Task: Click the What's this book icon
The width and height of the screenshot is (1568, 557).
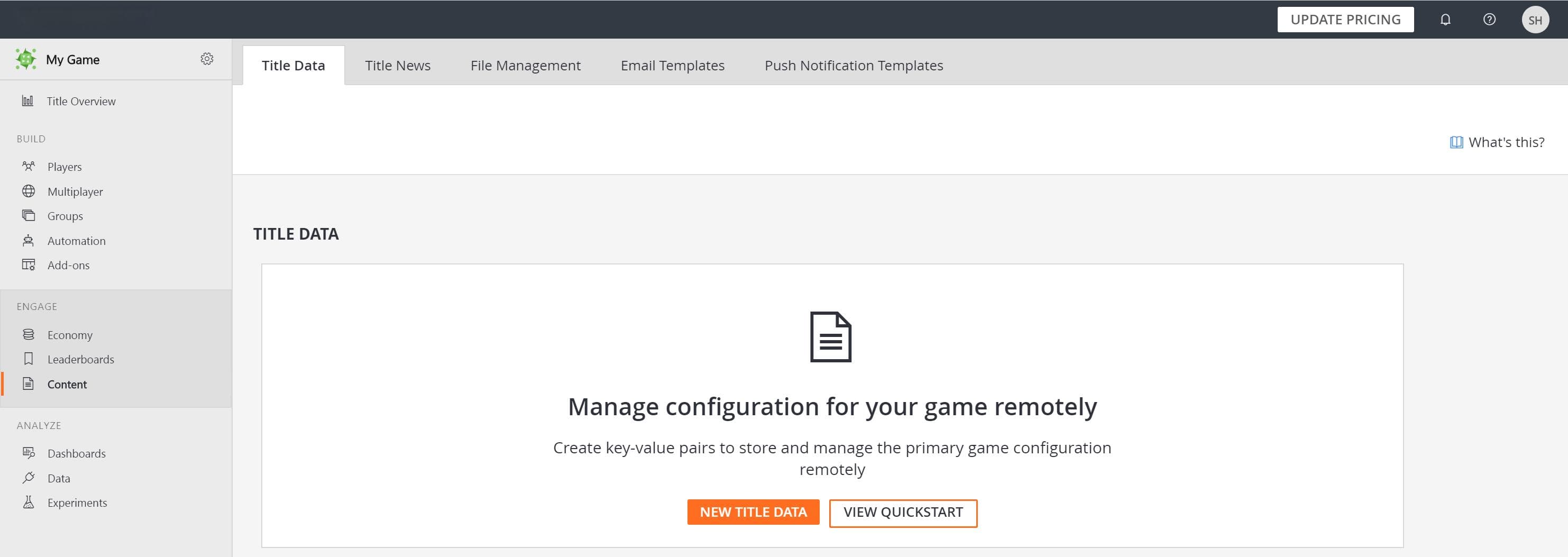Action: click(1456, 142)
